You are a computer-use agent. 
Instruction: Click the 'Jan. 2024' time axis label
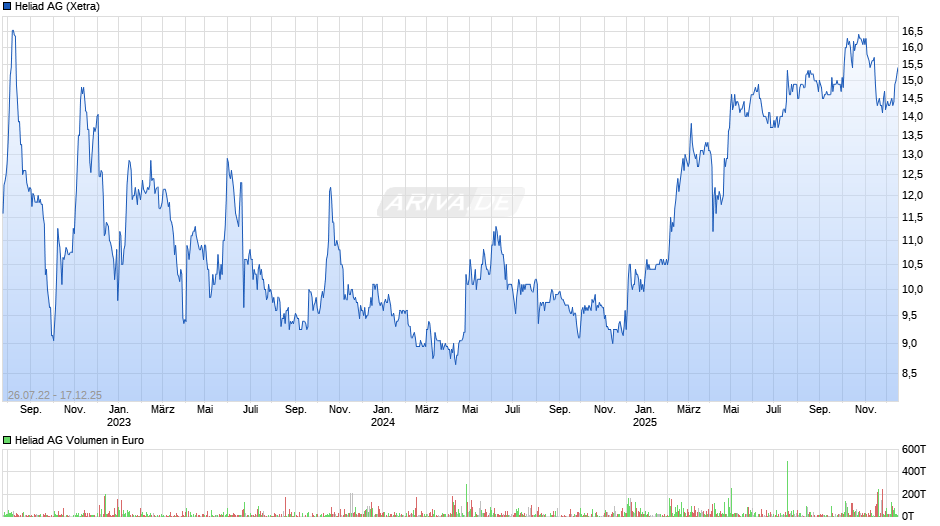point(382,416)
